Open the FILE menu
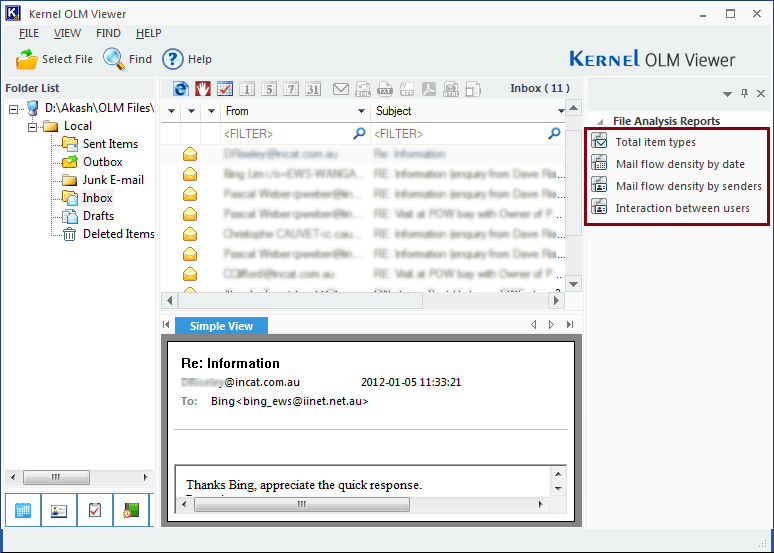Image resolution: width=774 pixels, height=553 pixels. tap(29, 33)
